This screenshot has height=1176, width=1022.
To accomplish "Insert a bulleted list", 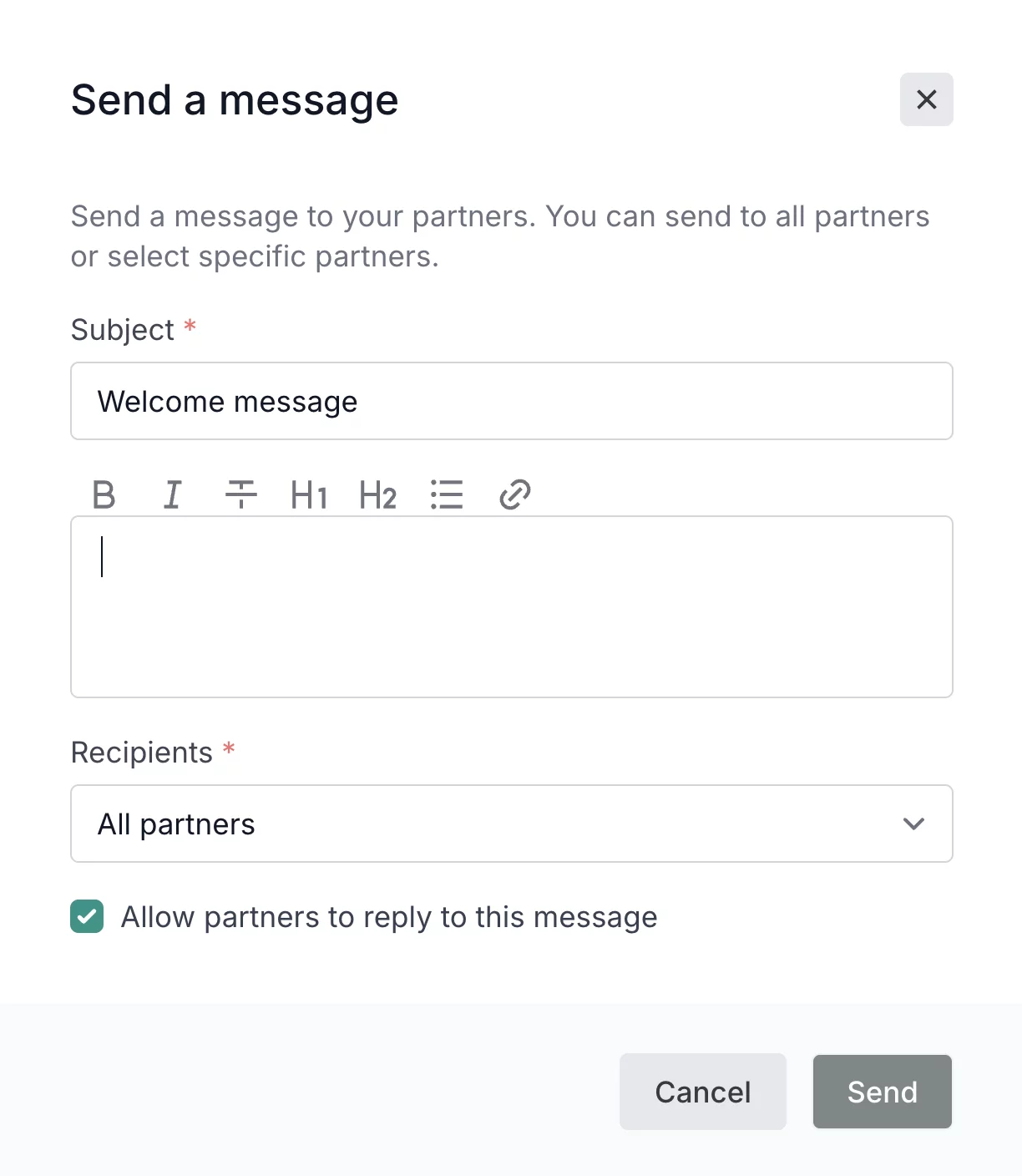I will click(447, 494).
